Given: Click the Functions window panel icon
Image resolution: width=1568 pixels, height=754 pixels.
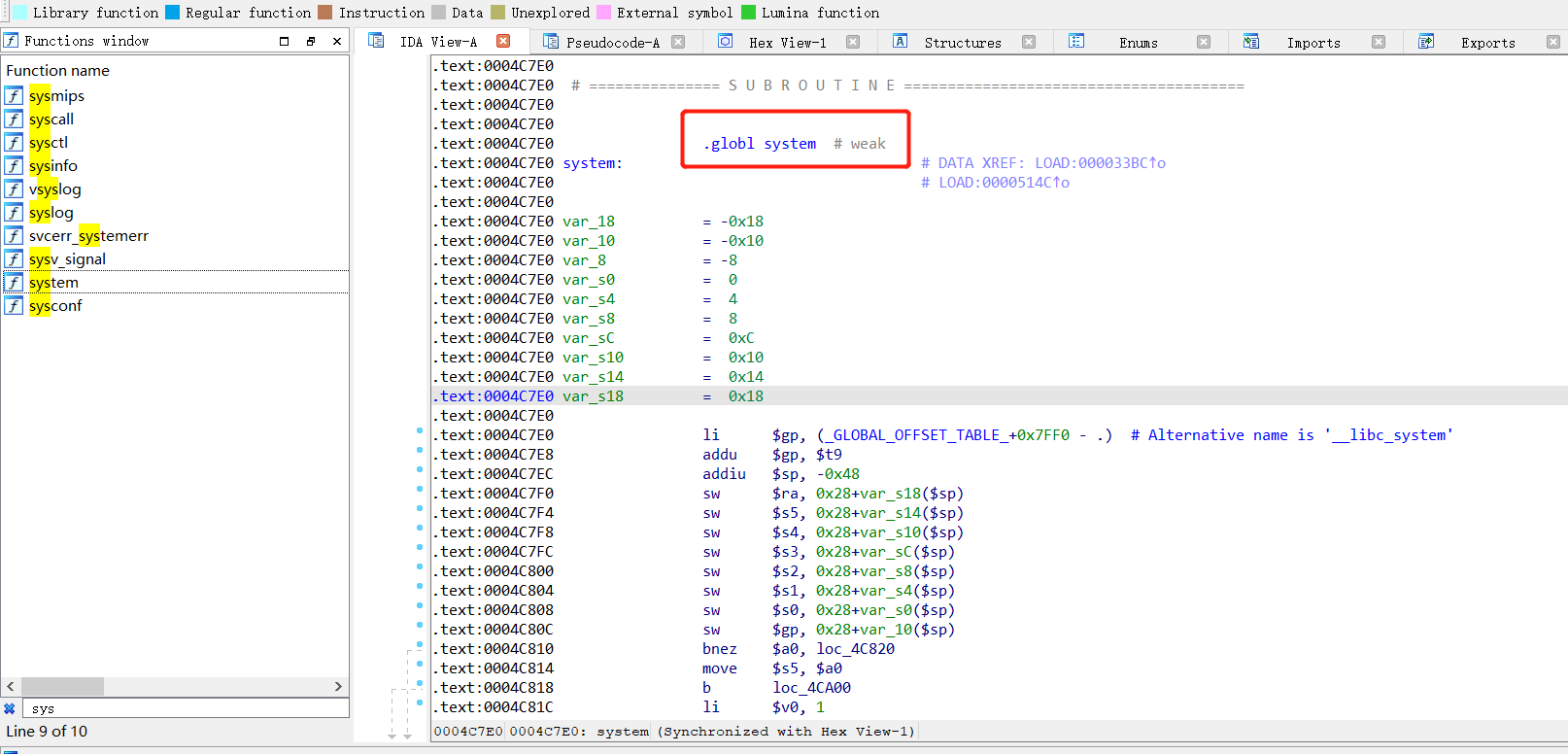Looking at the screenshot, I should click(x=11, y=41).
